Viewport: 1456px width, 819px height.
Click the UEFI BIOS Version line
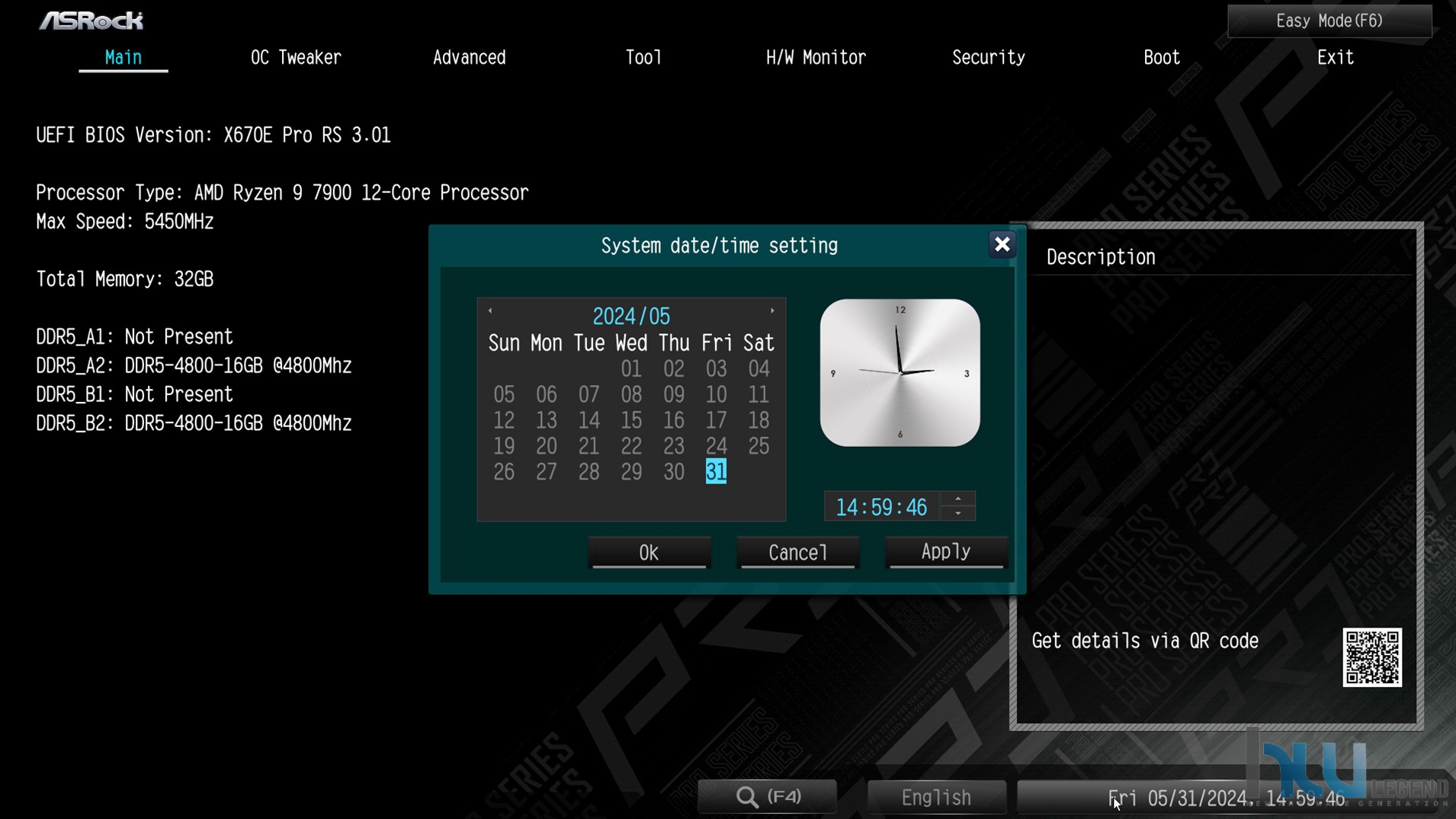coord(213,136)
